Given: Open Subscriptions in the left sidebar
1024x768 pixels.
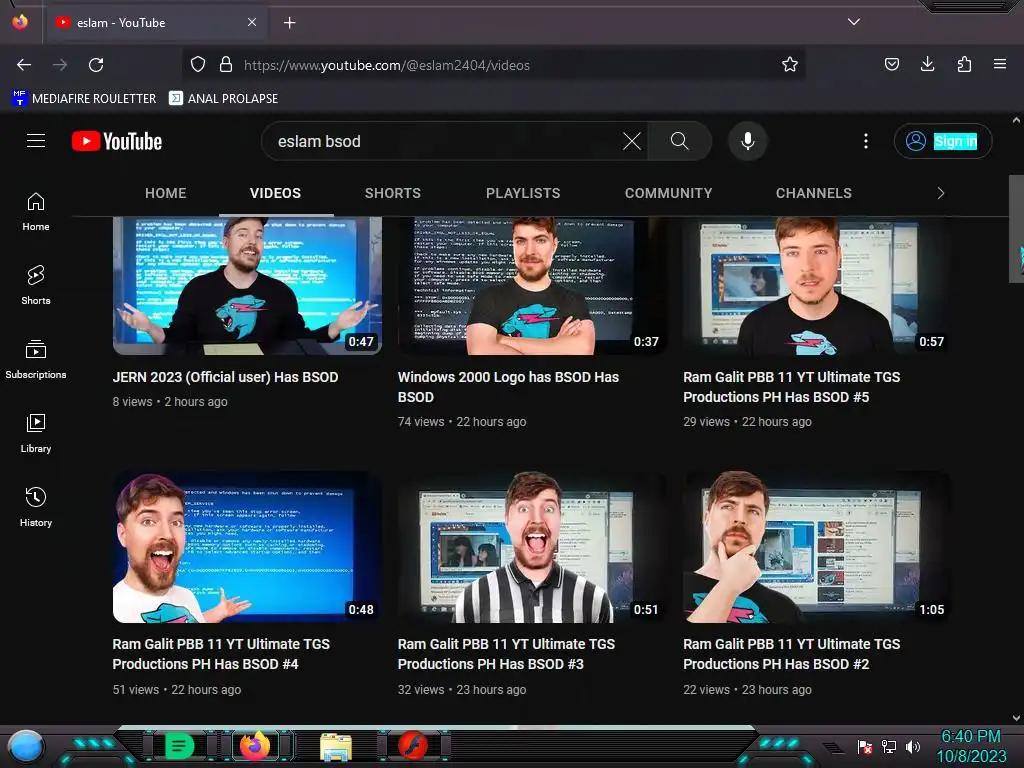Looking at the screenshot, I should tap(36, 359).
